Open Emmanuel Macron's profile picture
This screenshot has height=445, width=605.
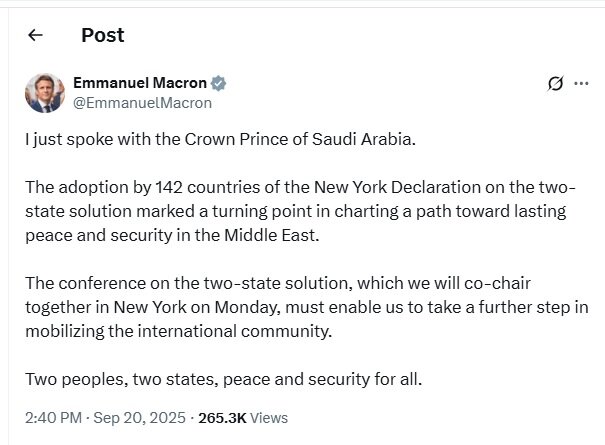pyautogui.click(x=44, y=92)
